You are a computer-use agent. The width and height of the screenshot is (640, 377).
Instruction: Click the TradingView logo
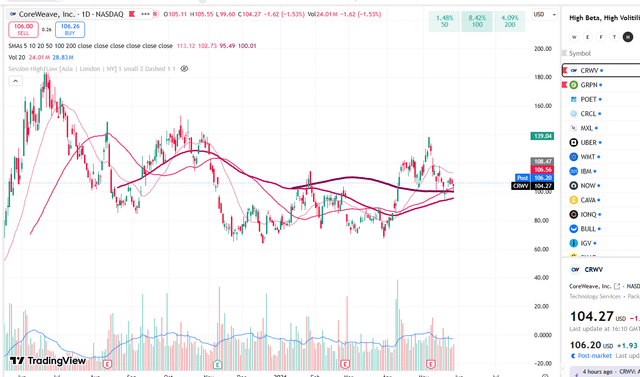coord(48,361)
